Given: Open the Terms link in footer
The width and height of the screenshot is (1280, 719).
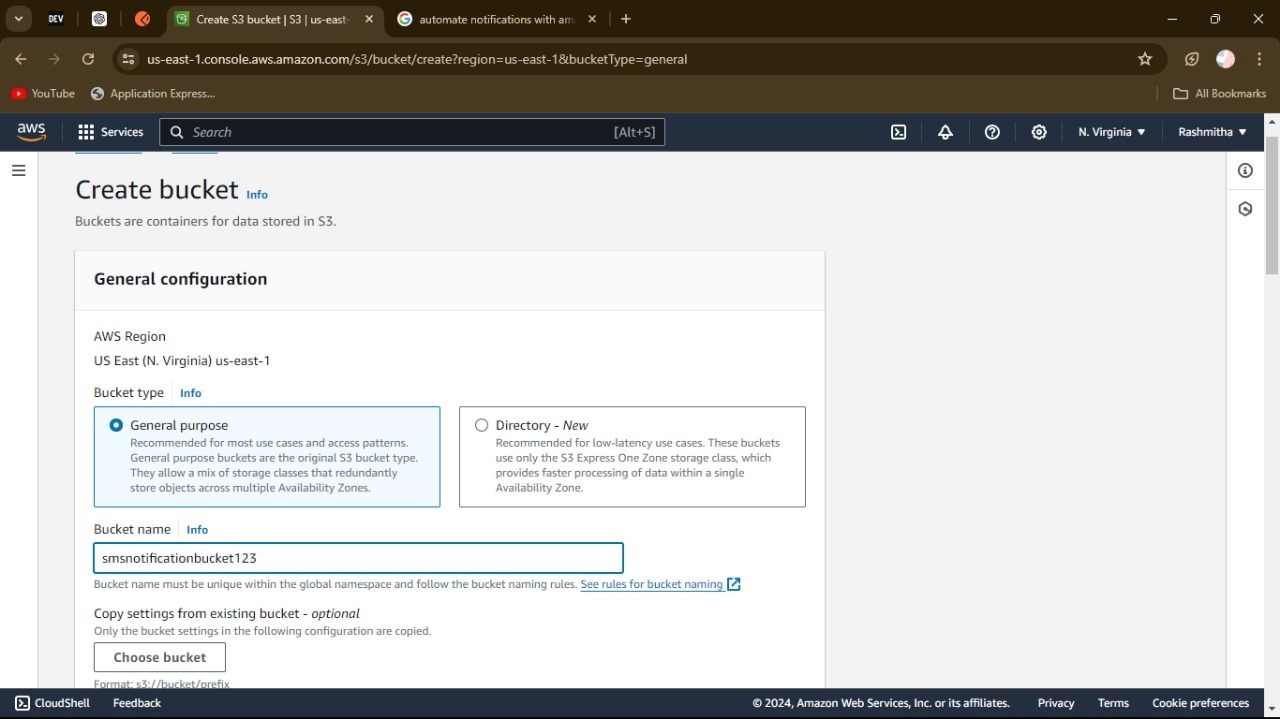Looking at the screenshot, I should point(1113,703).
